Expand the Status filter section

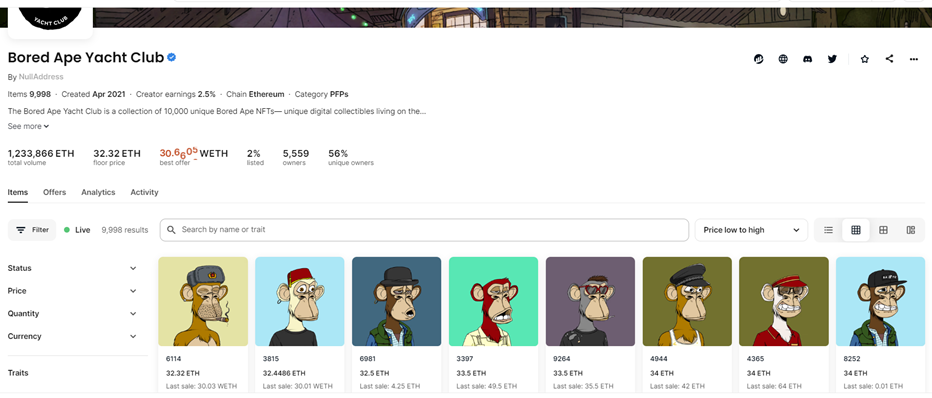pyautogui.click(x=73, y=269)
